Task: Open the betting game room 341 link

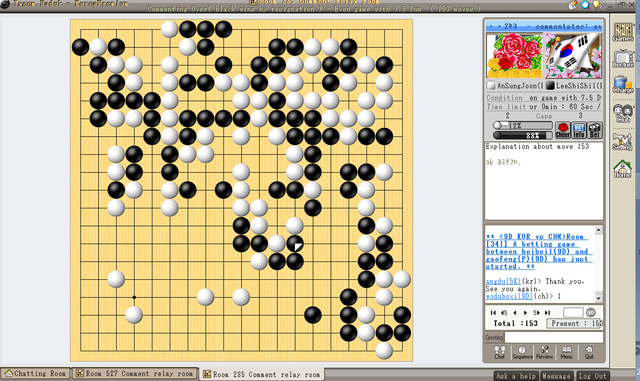Action: tap(539, 252)
